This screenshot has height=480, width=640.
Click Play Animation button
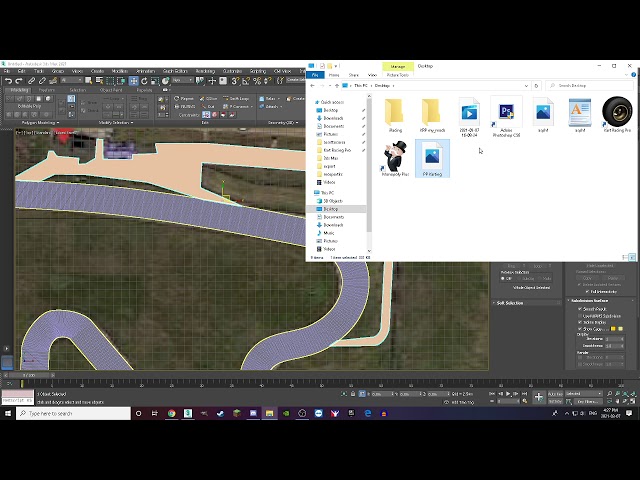[x=508, y=394]
